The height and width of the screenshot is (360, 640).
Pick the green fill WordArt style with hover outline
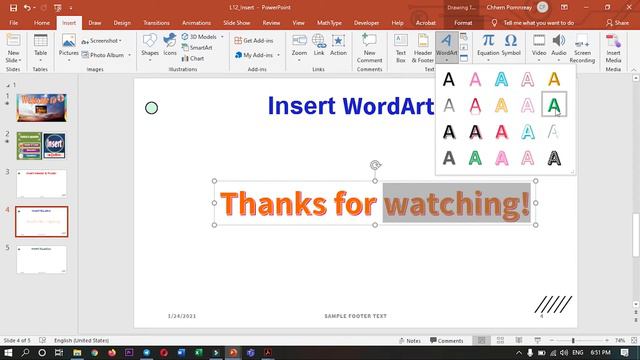click(554, 105)
